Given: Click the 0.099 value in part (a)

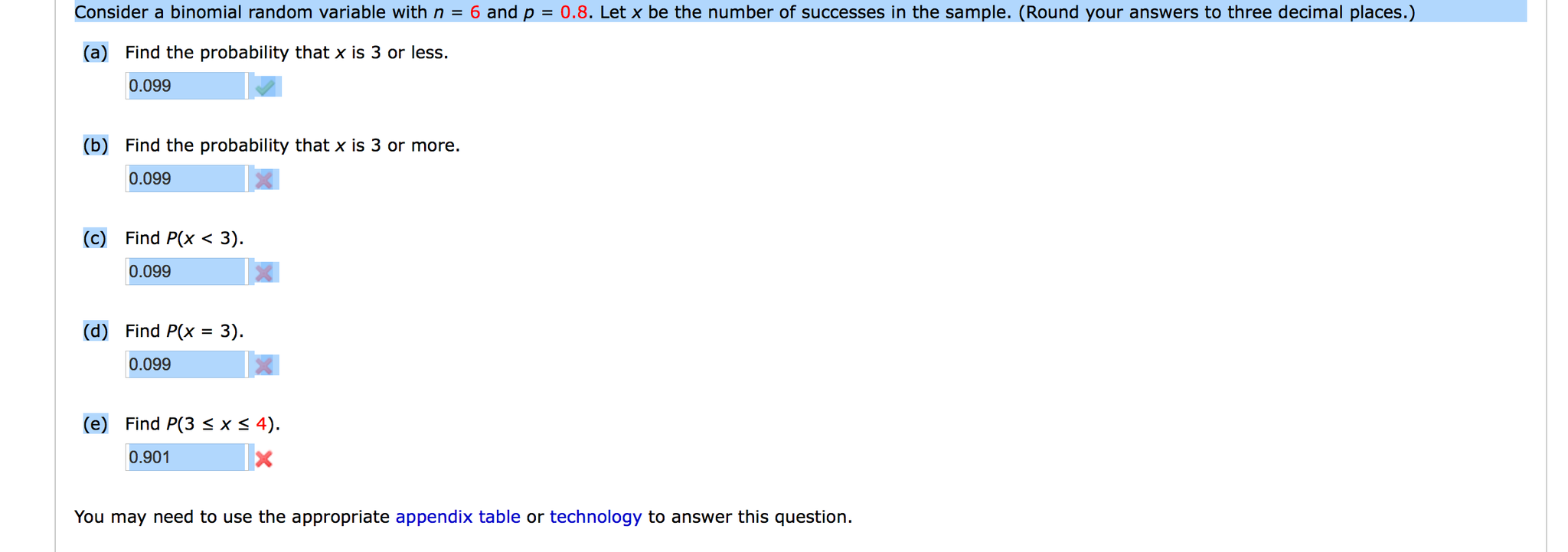Looking at the screenshot, I should [149, 86].
